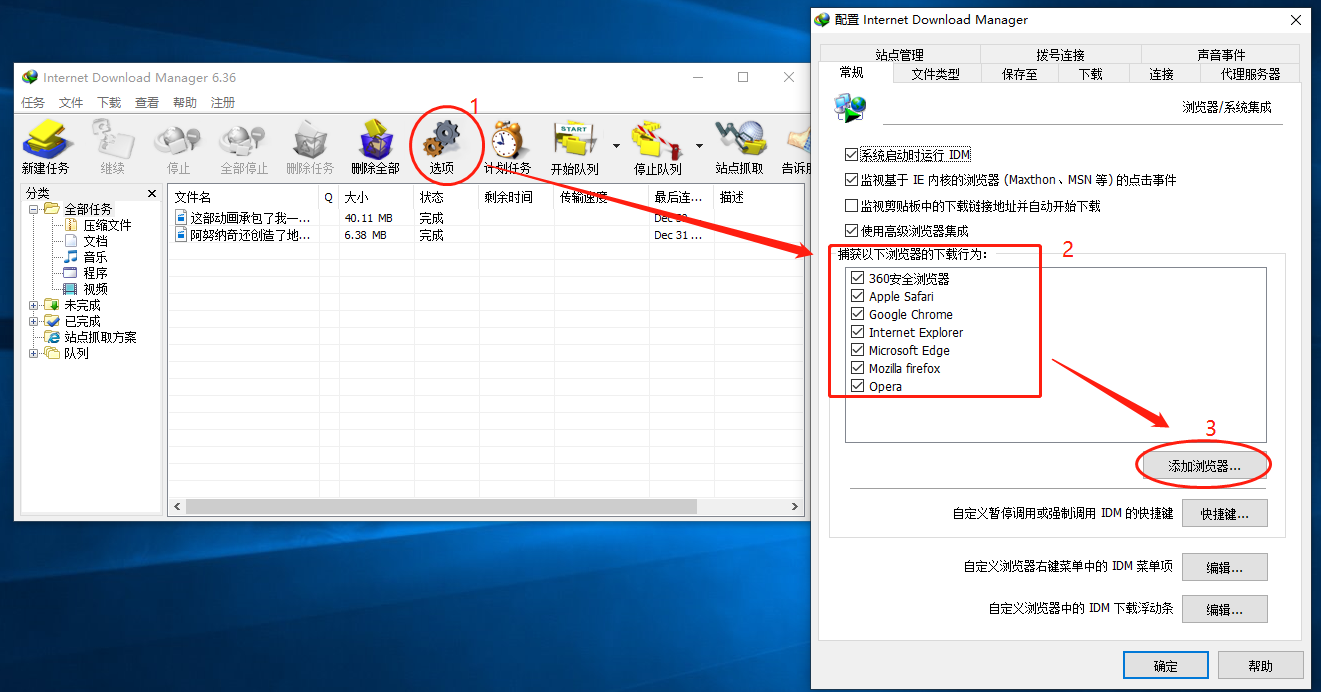Switch to the 文件类型 tab

point(935,74)
